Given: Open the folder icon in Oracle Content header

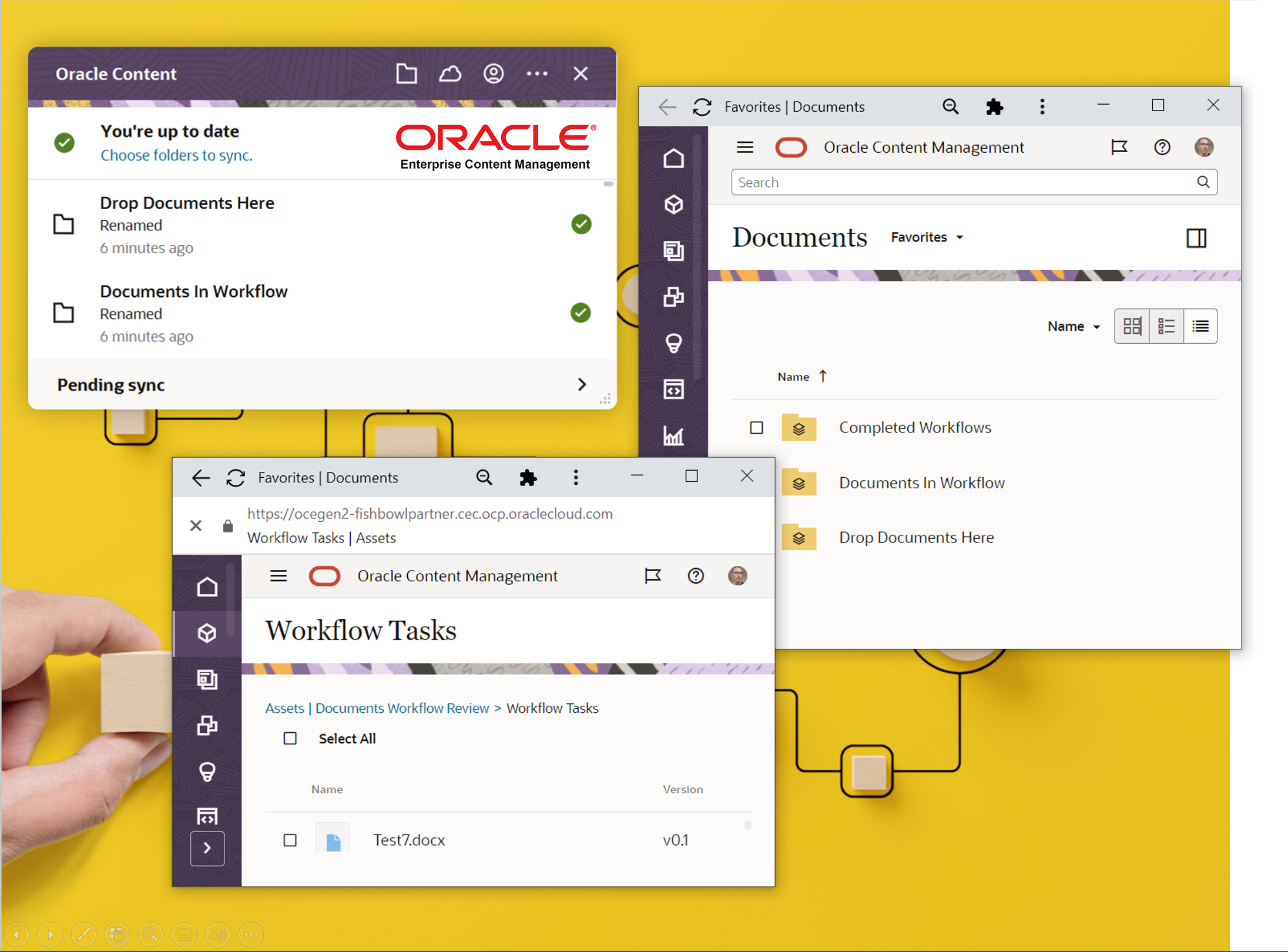Looking at the screenshot, I should tap(406, 74).
